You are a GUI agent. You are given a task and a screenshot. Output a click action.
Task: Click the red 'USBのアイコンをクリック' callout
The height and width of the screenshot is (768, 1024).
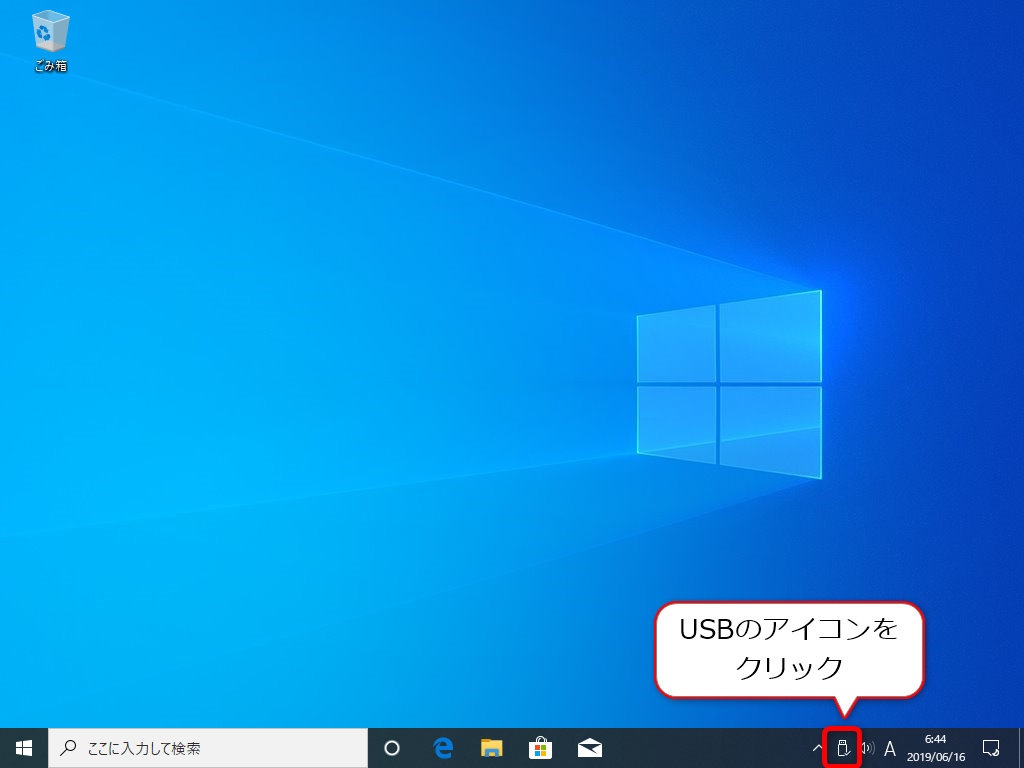coord(790,650)
